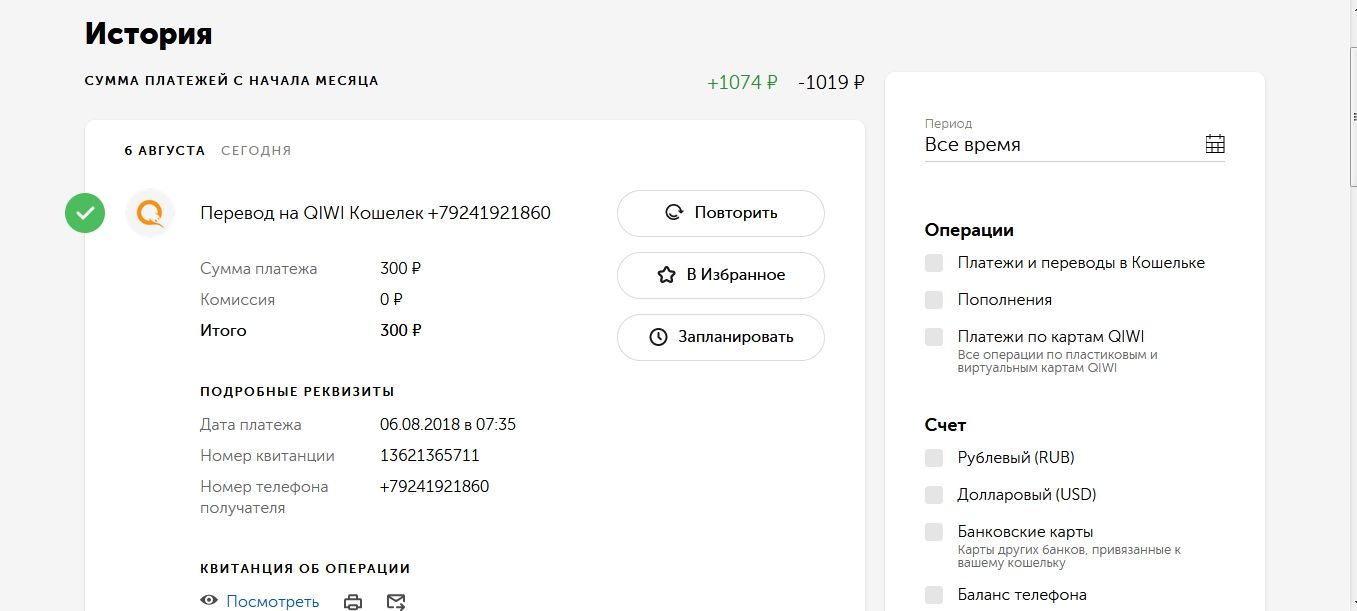Screen dimensions: 1357x611
Task: Tick the Долларовый (USD) checkbox
Action: pos(934,495)
